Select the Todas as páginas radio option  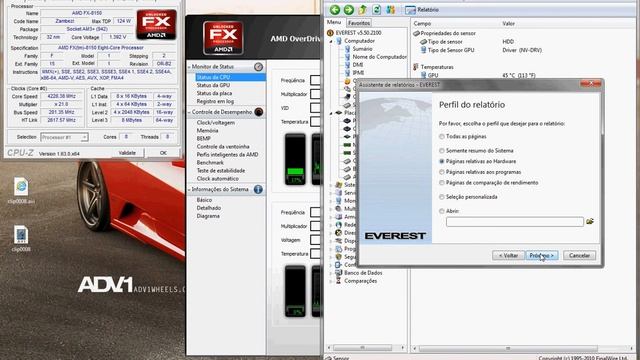[442, 136]
